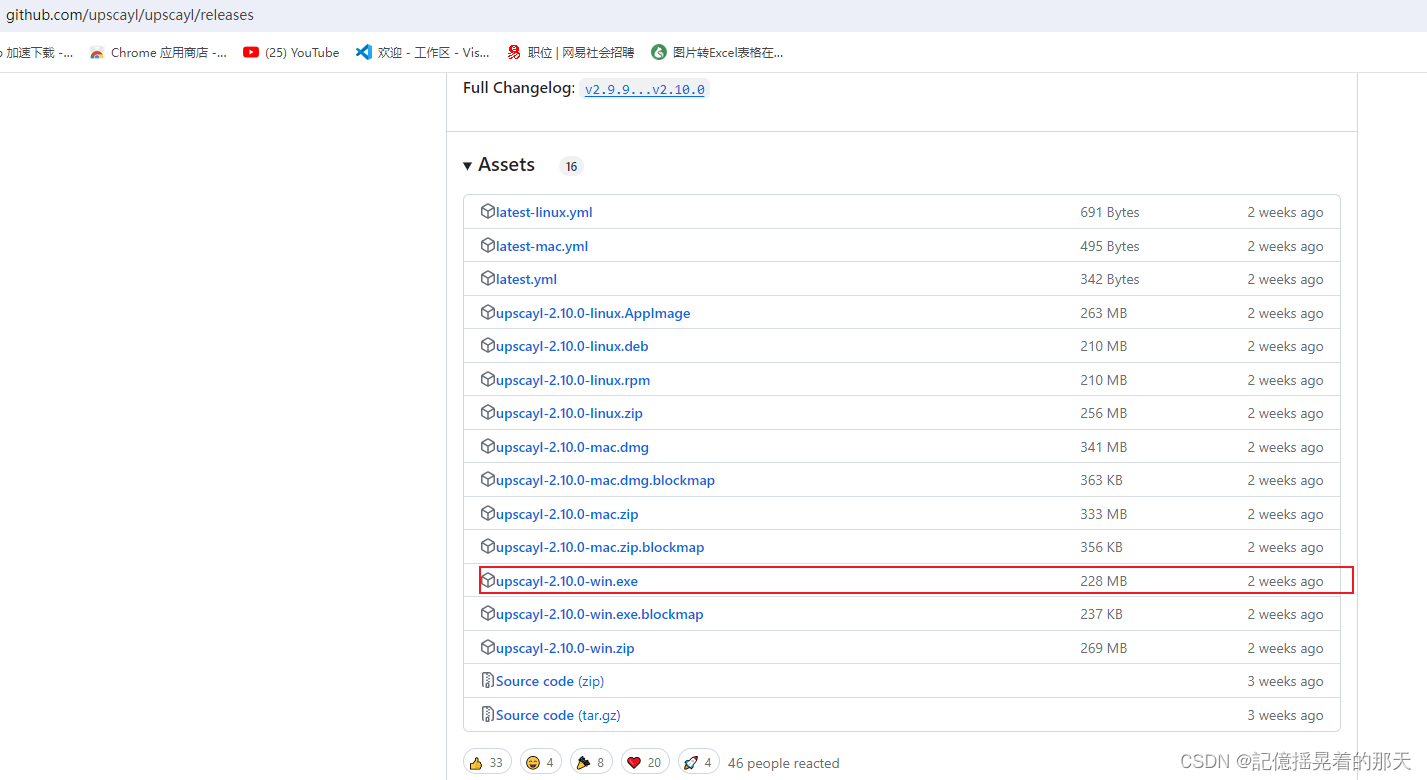Download latest-linux.yml
Image resolution: width=1427 pixels, height=780 pixels.
[x=544, y=212]
